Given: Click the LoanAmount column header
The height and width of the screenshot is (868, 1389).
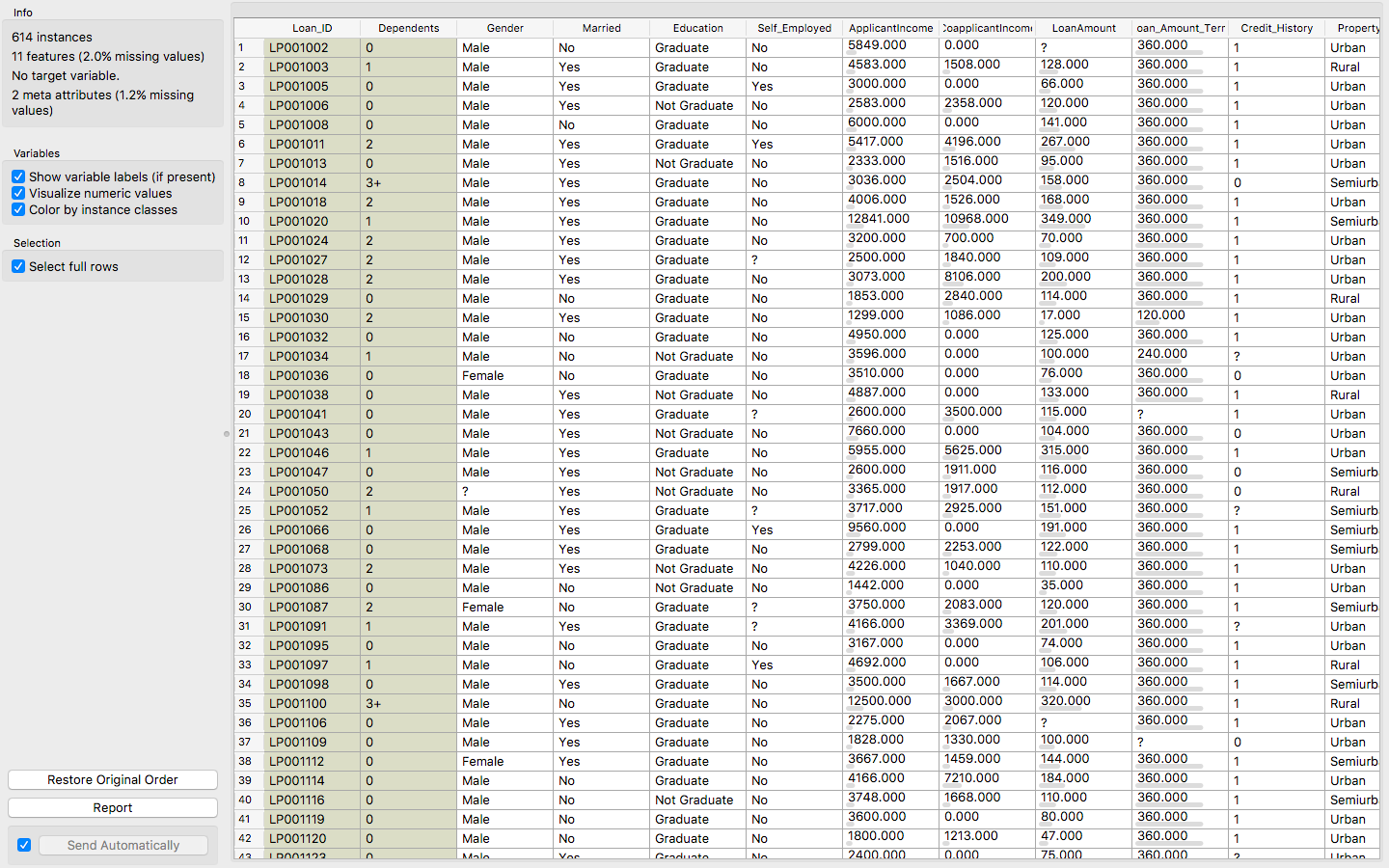Looking at the screenshot, I should coord(1083,28).
